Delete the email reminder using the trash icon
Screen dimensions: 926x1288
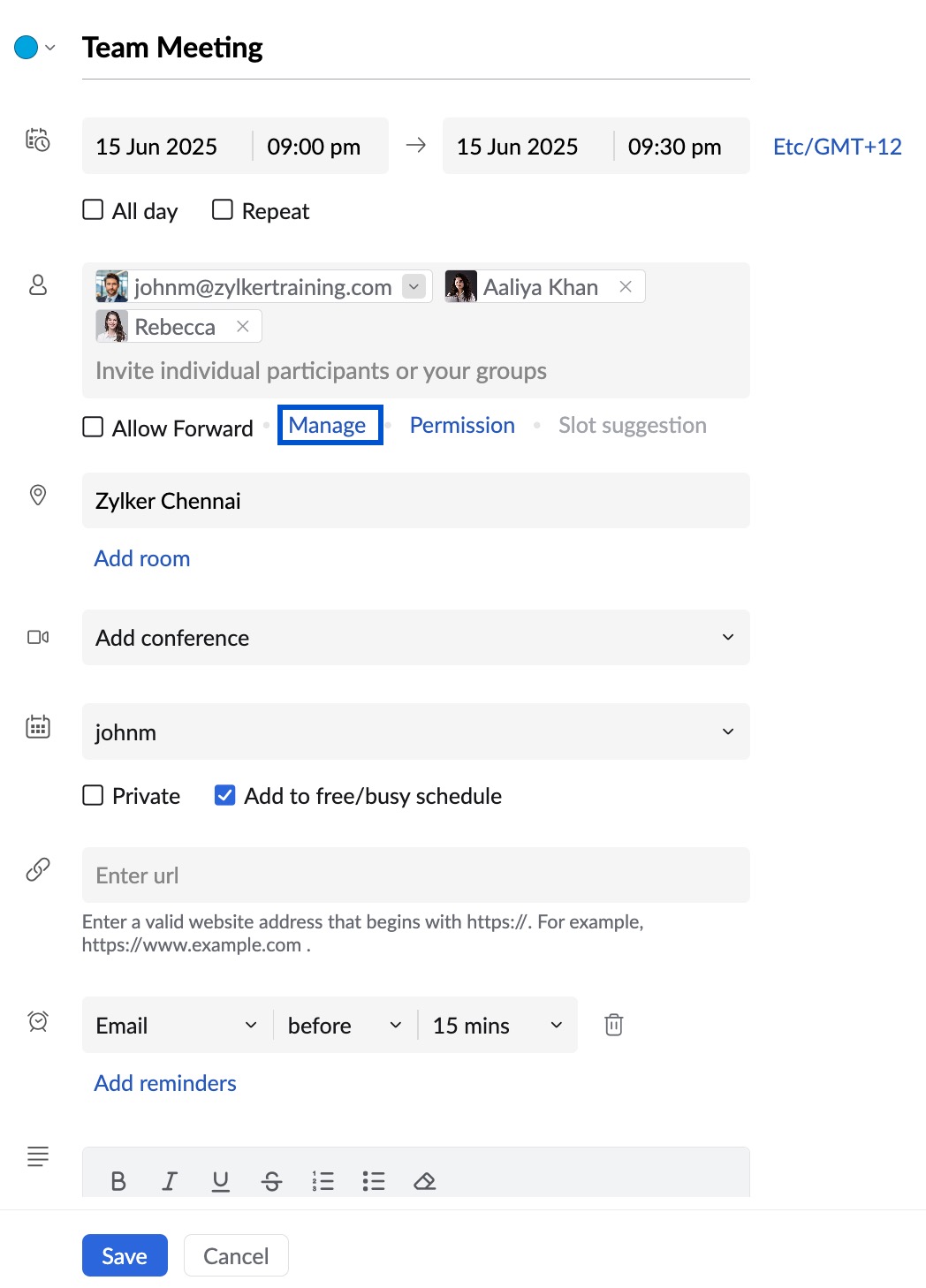click(613, 1025)
